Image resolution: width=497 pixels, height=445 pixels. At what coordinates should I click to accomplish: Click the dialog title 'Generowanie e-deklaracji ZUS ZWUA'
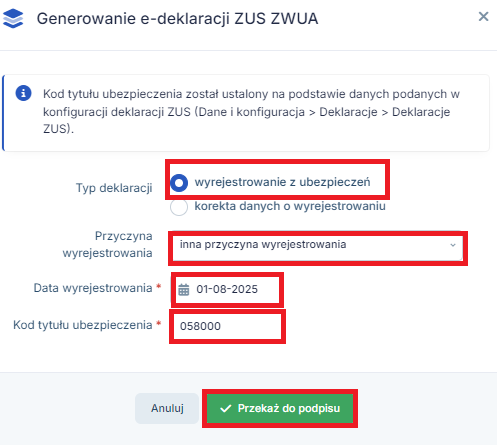177,19
